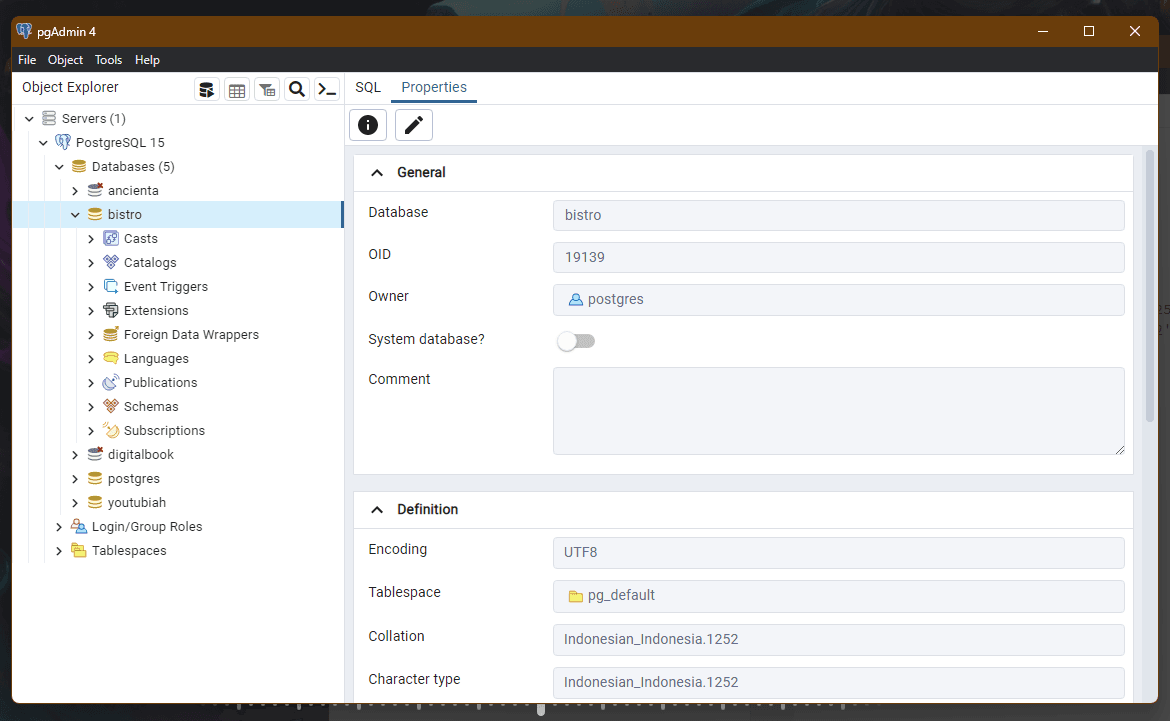The height and width of the screenshot is (721, 1170).
Task: Click the vertical scrollbar in Properties panel
Action: pyautogui.click(x=1150, y=286)
